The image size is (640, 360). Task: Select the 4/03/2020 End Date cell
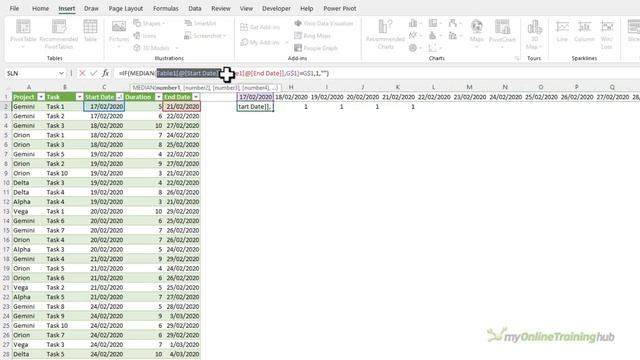[182, 354]
